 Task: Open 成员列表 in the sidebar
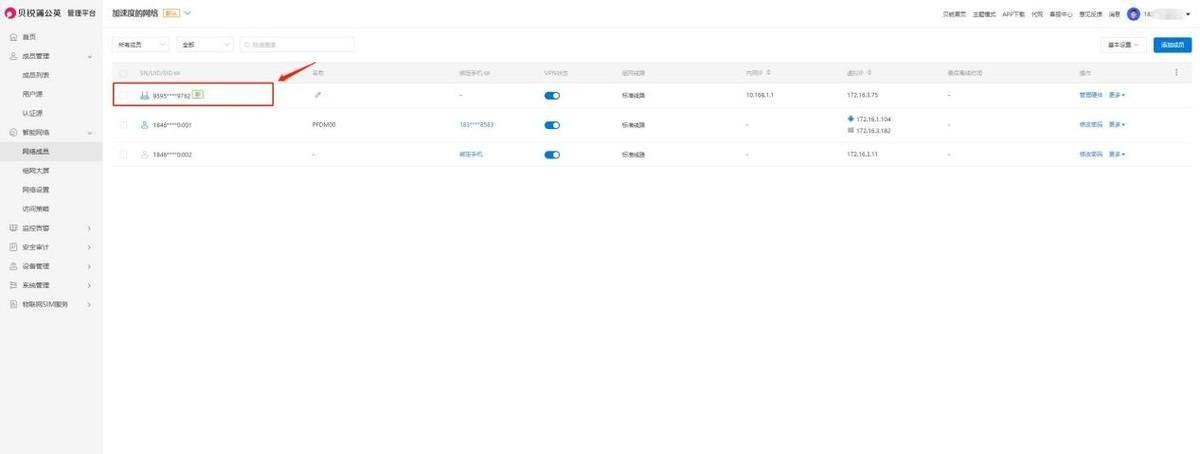36,75
